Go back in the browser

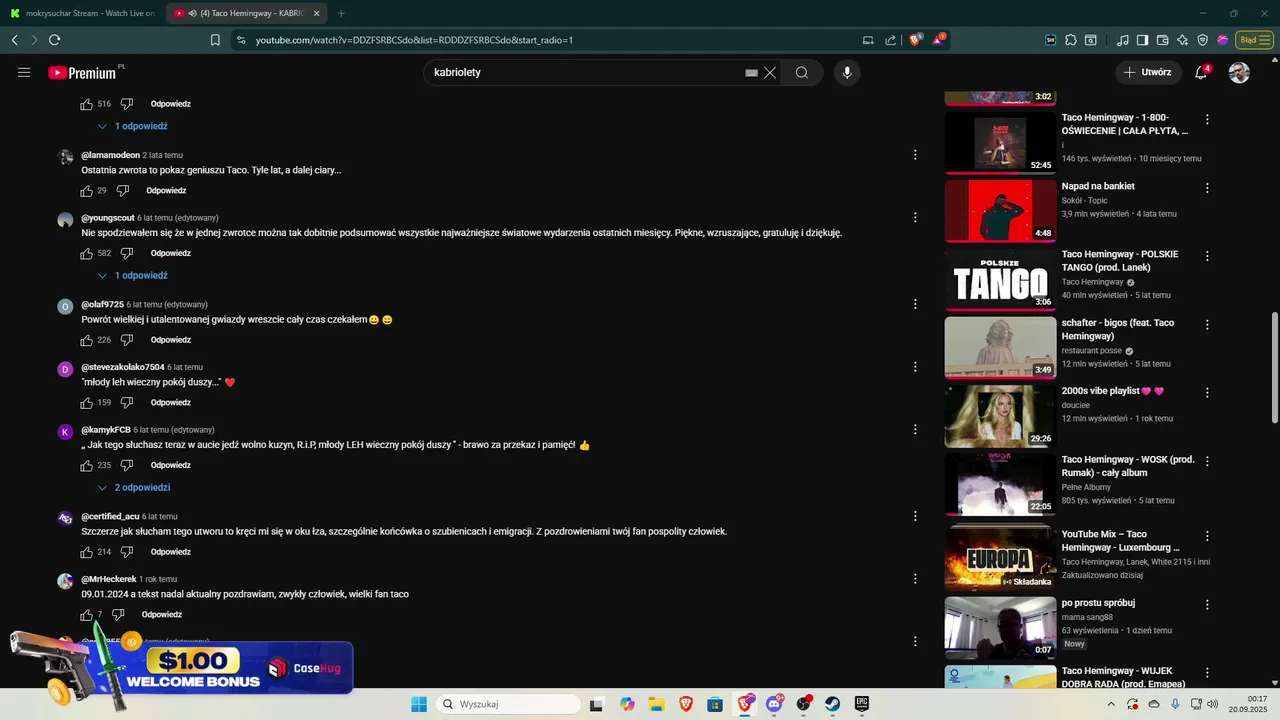click(x=14, y=40)
